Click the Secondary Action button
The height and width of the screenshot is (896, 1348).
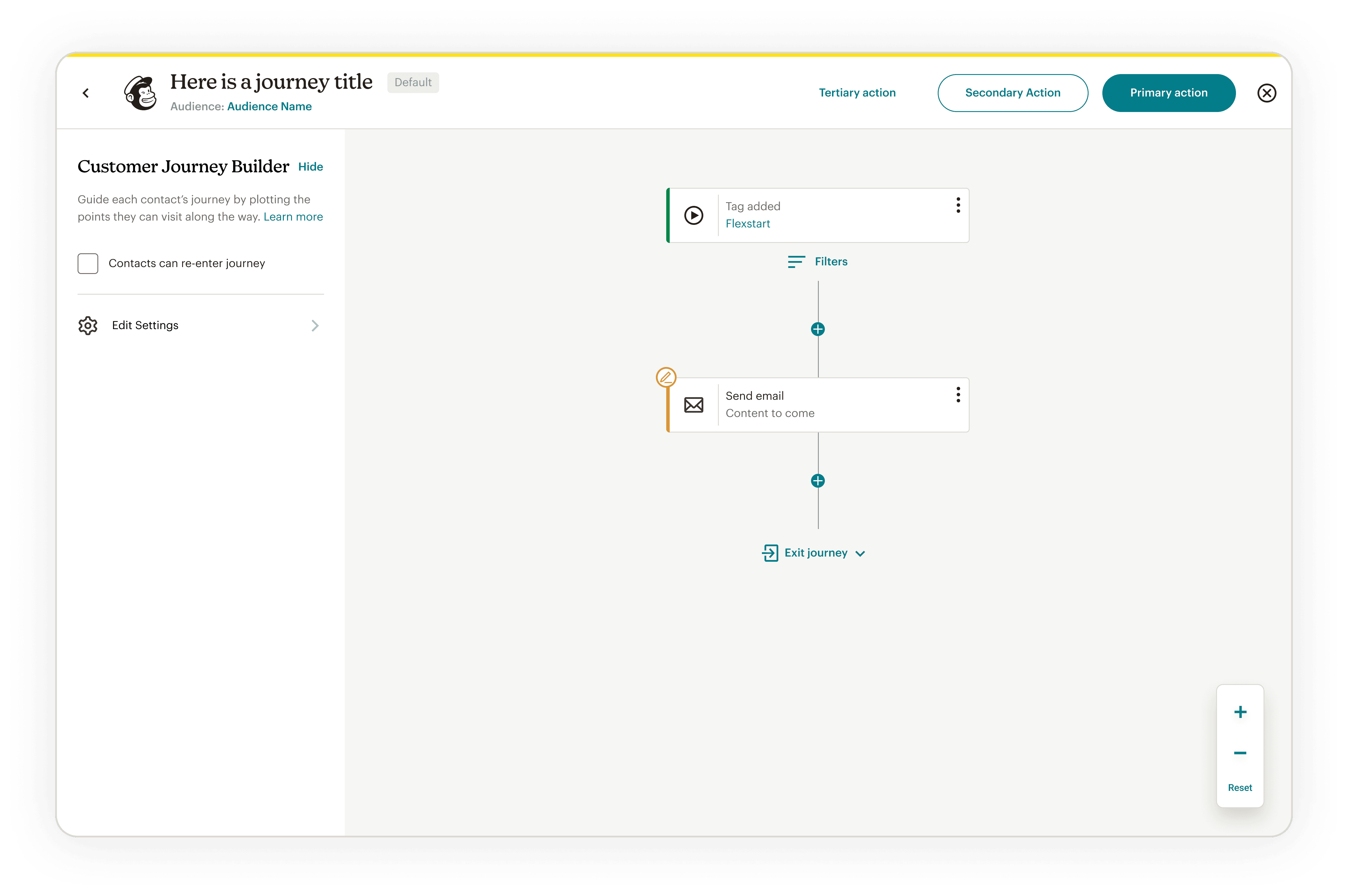1012,92
